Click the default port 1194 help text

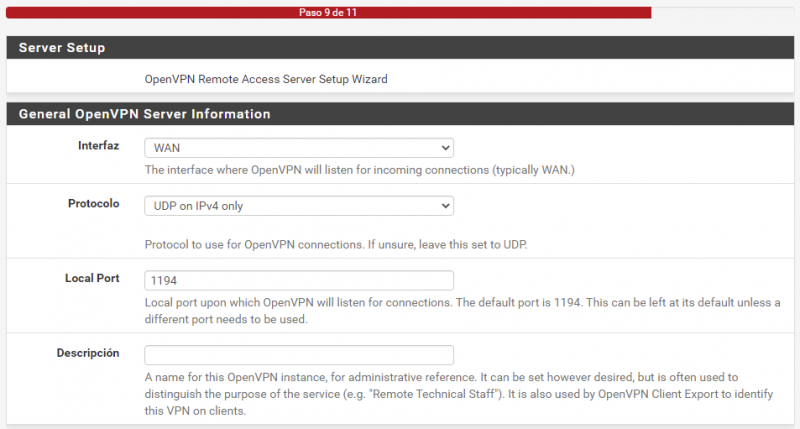click(400, 303)
